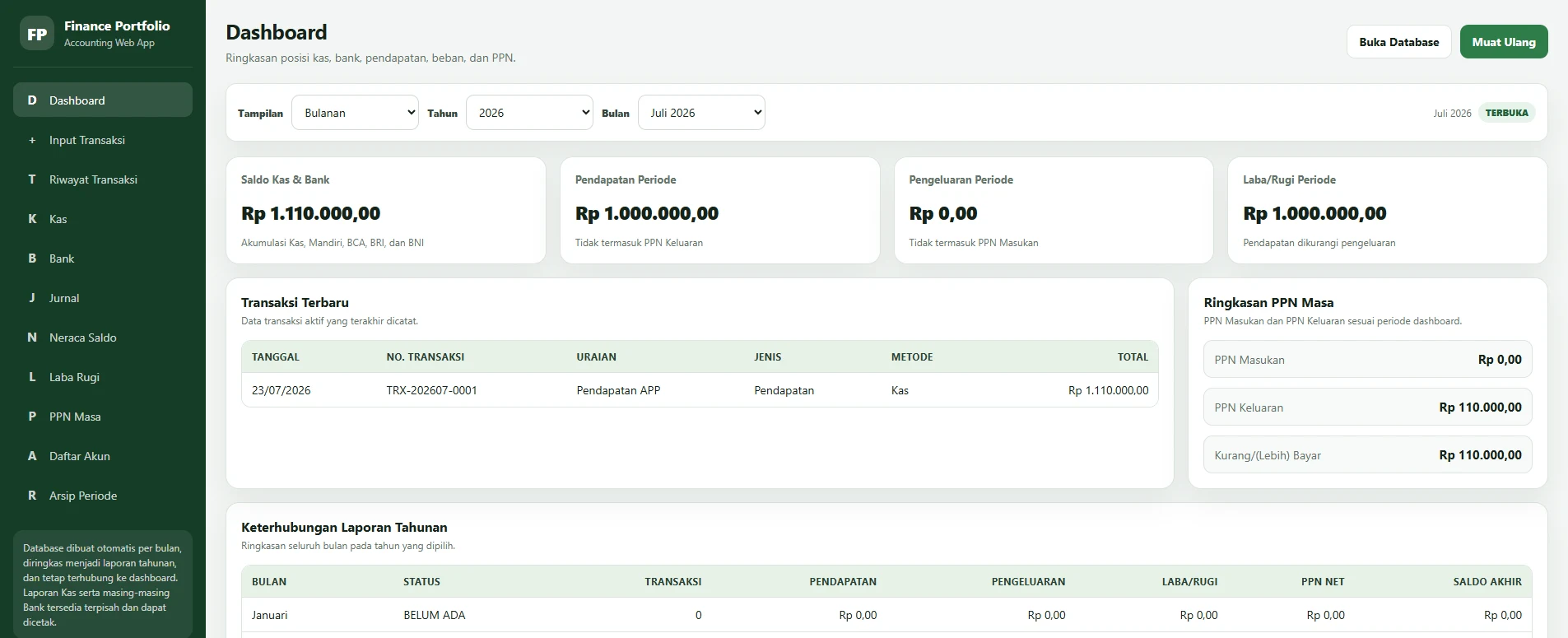Click the Pendapatan Periode card
Screen dimensions: 1568x638
(720, 211)
